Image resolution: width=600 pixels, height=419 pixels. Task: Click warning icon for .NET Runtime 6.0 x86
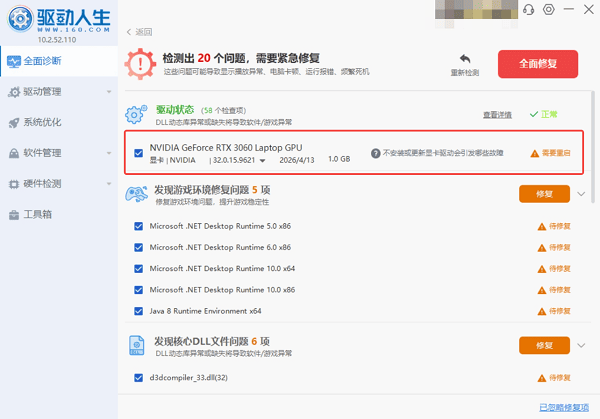click(542, 248)
